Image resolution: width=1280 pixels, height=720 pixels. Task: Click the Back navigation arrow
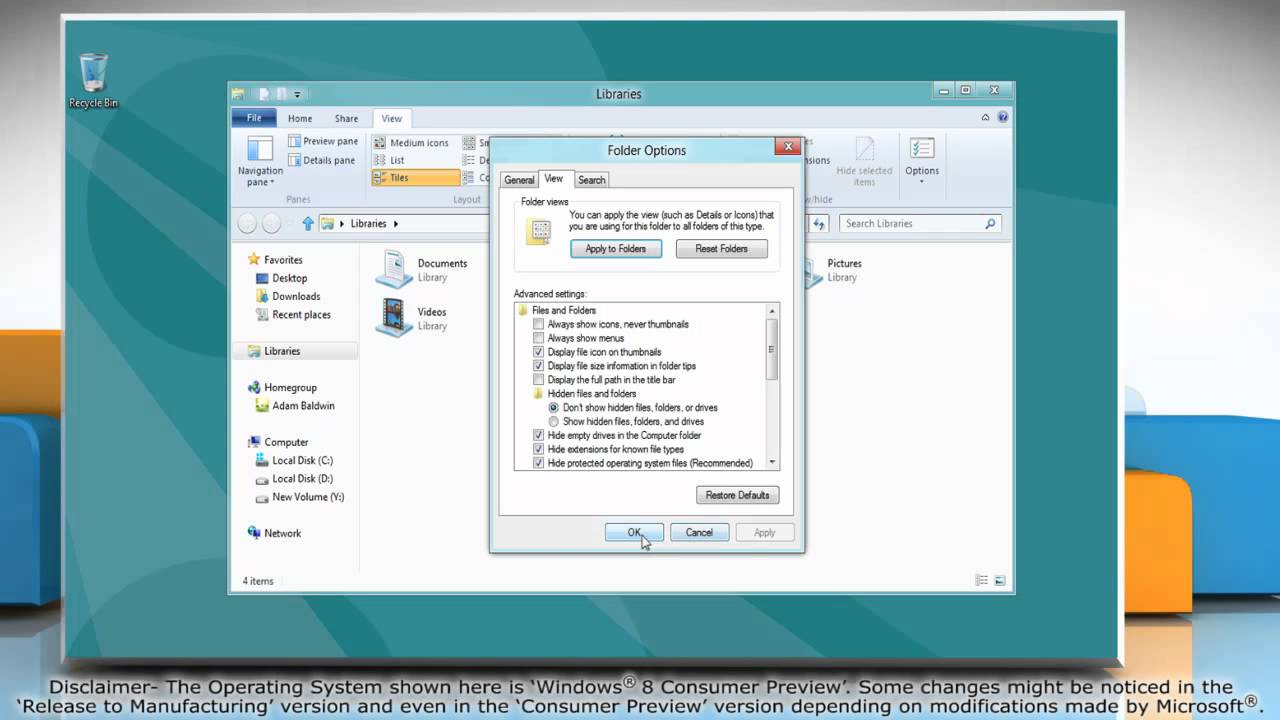coord(247,224)
